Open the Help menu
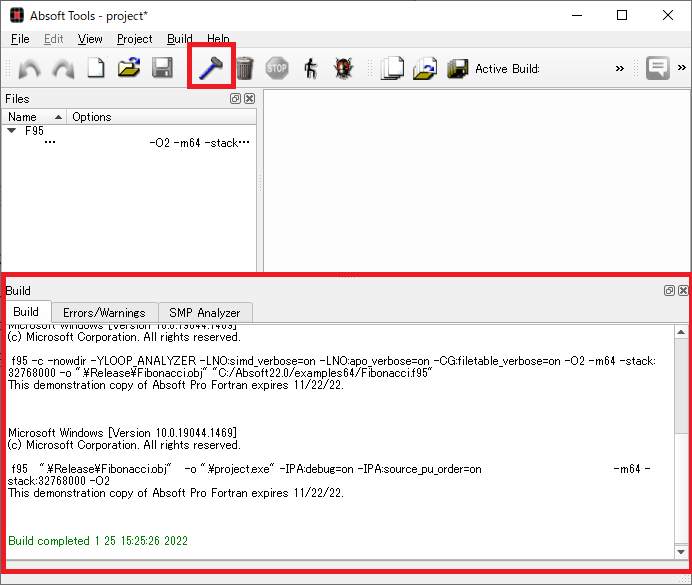 [x=218, y=39]
